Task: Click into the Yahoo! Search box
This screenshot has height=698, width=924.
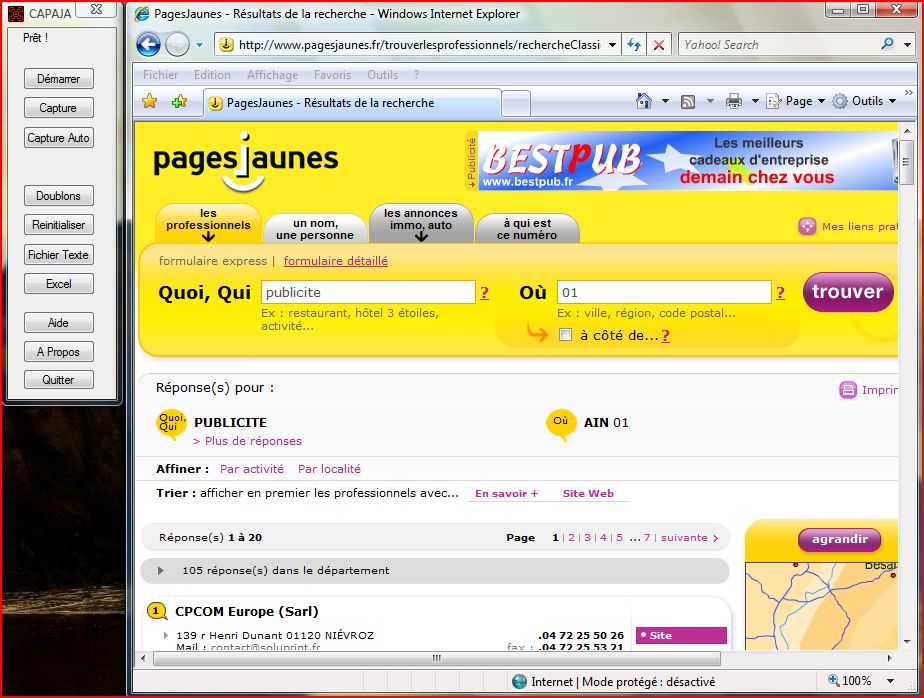Action: 779,45
